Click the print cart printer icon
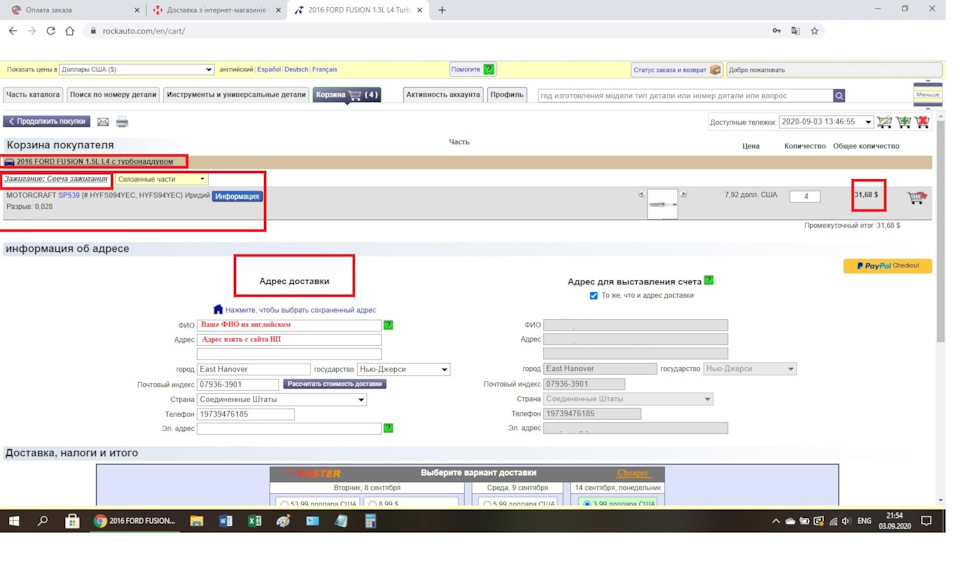Screen dimensions: 960x566 pyautogui.click(x=122, y=122)
